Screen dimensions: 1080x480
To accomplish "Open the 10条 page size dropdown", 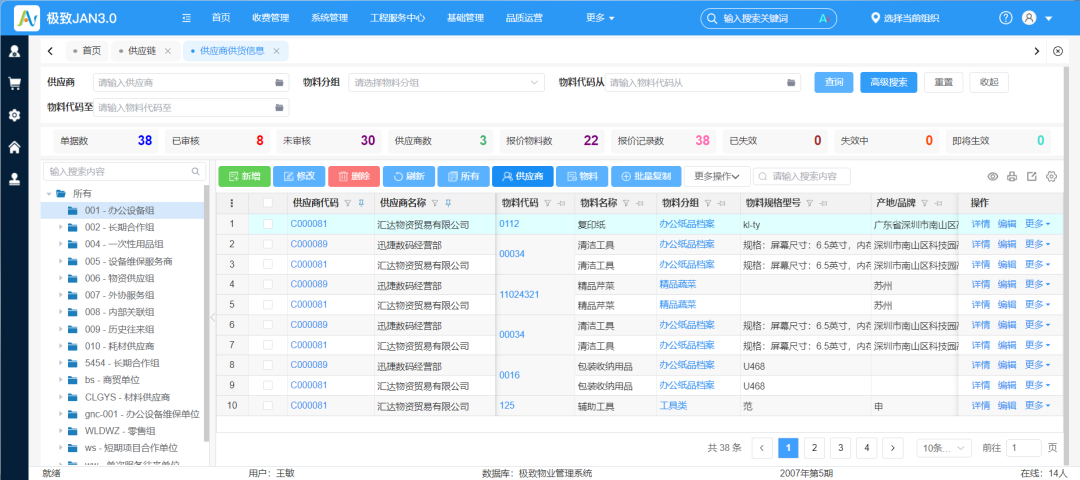I will pyautogui.click(x=944, y=448).
